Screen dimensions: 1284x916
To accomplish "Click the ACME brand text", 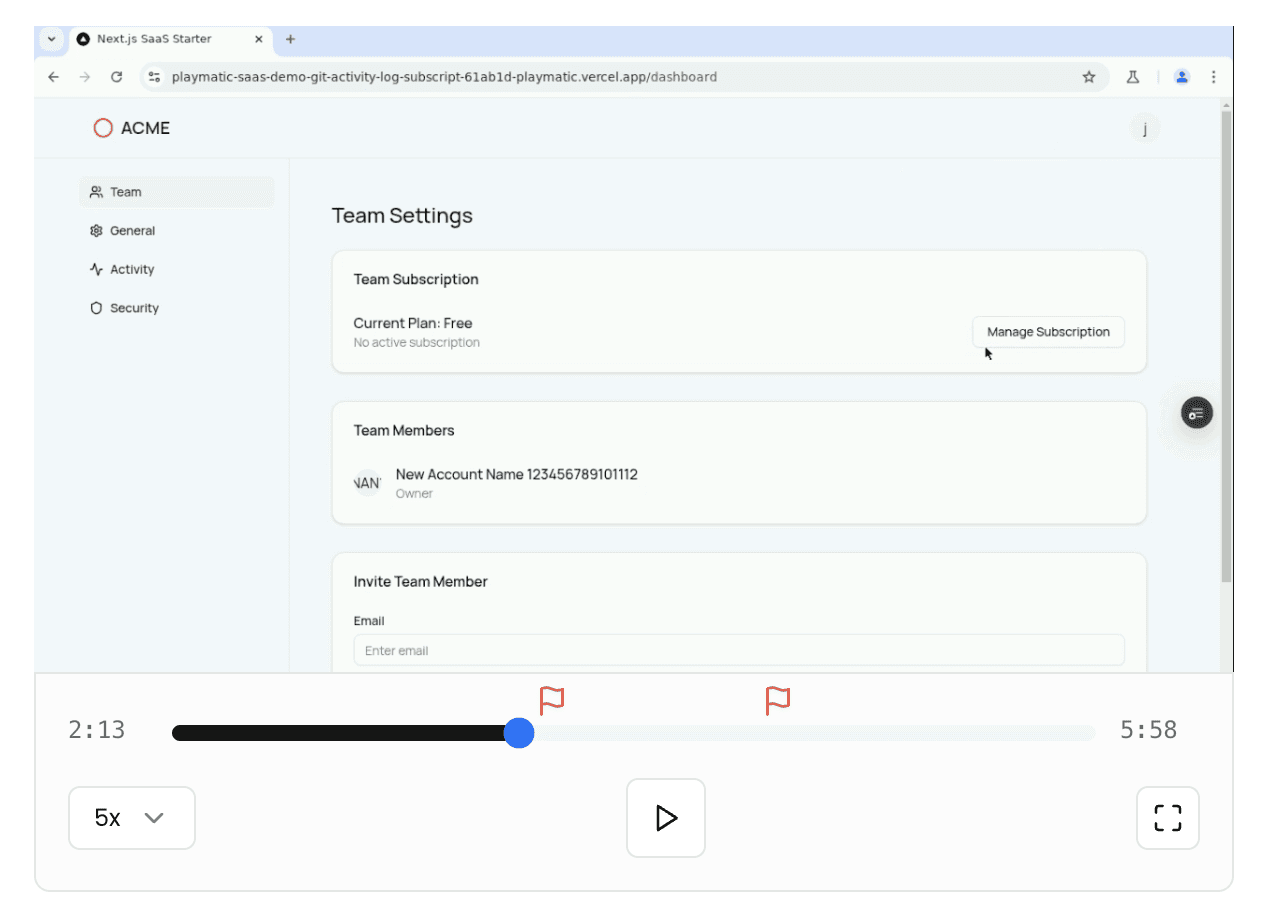I will point(145,128).
